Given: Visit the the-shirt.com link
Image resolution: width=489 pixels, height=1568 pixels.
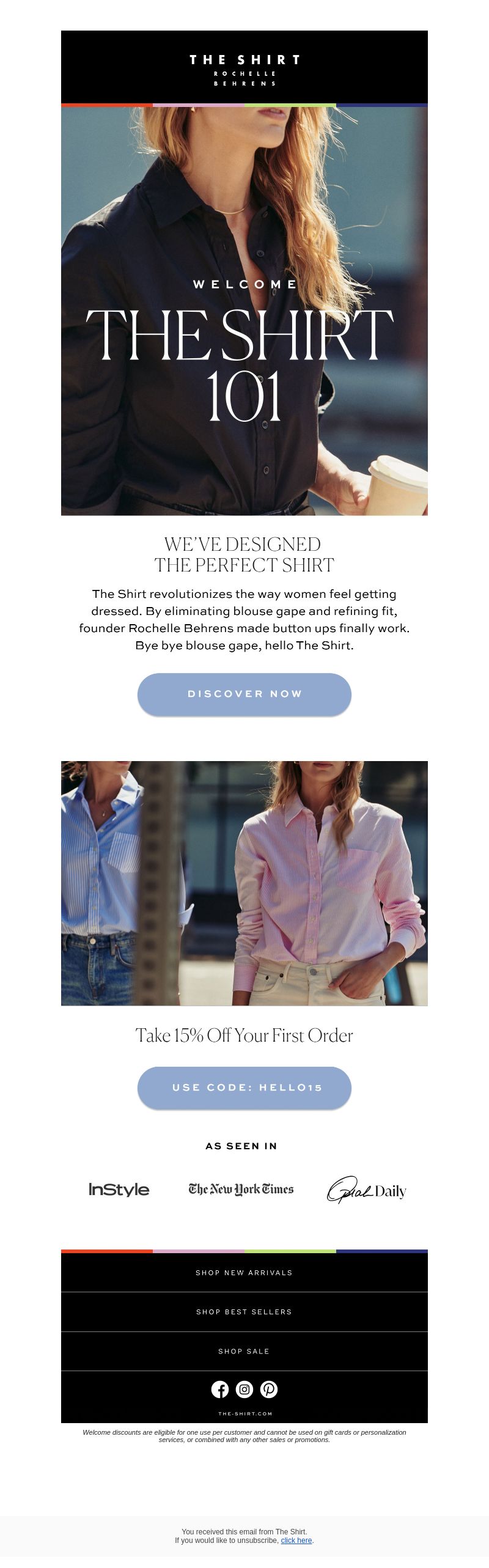Looking at the screenshot, I should pyautogui.click(x=245, y=1413).
